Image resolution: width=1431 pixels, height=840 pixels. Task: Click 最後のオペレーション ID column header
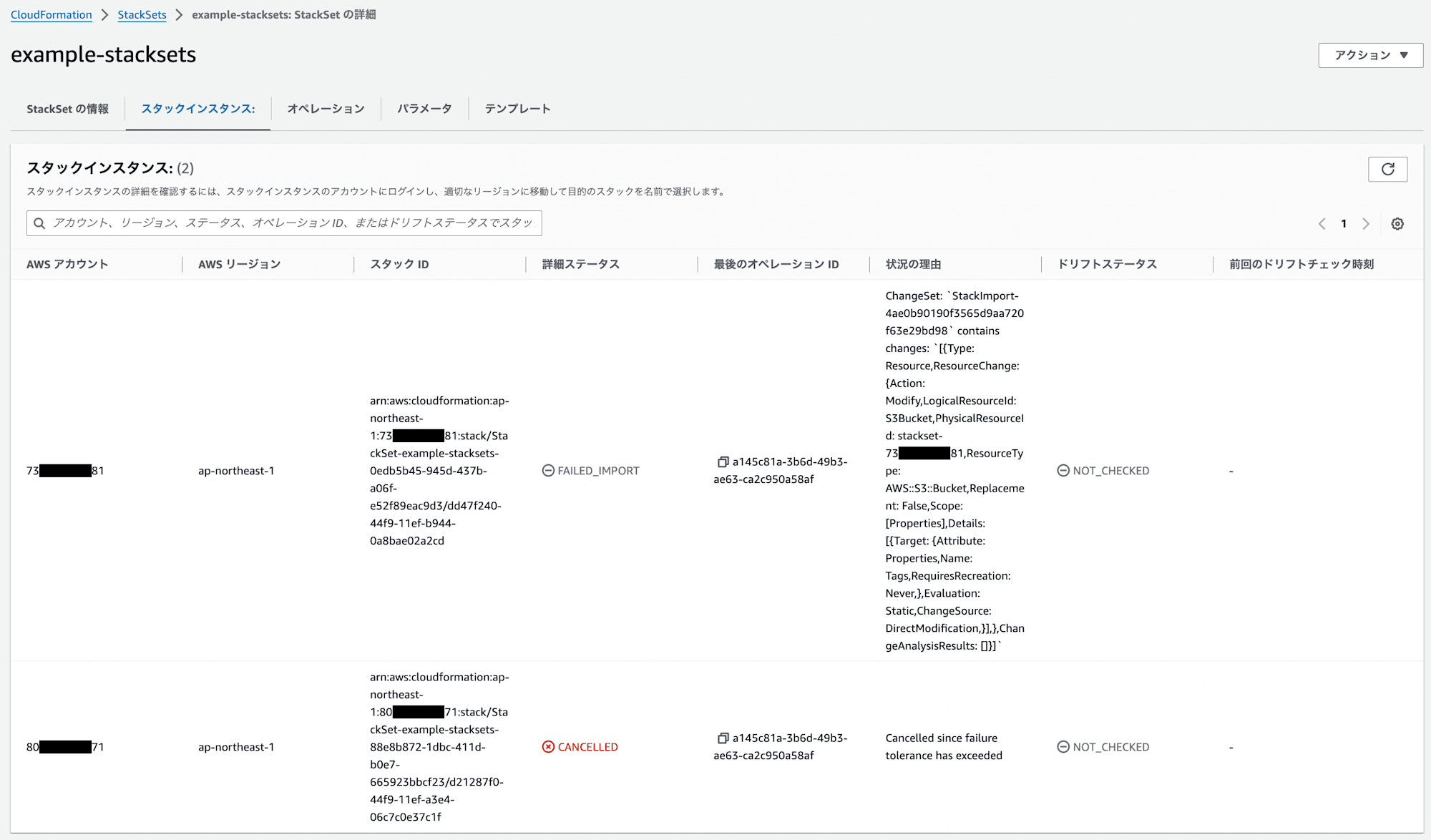(x=776, y=265)
